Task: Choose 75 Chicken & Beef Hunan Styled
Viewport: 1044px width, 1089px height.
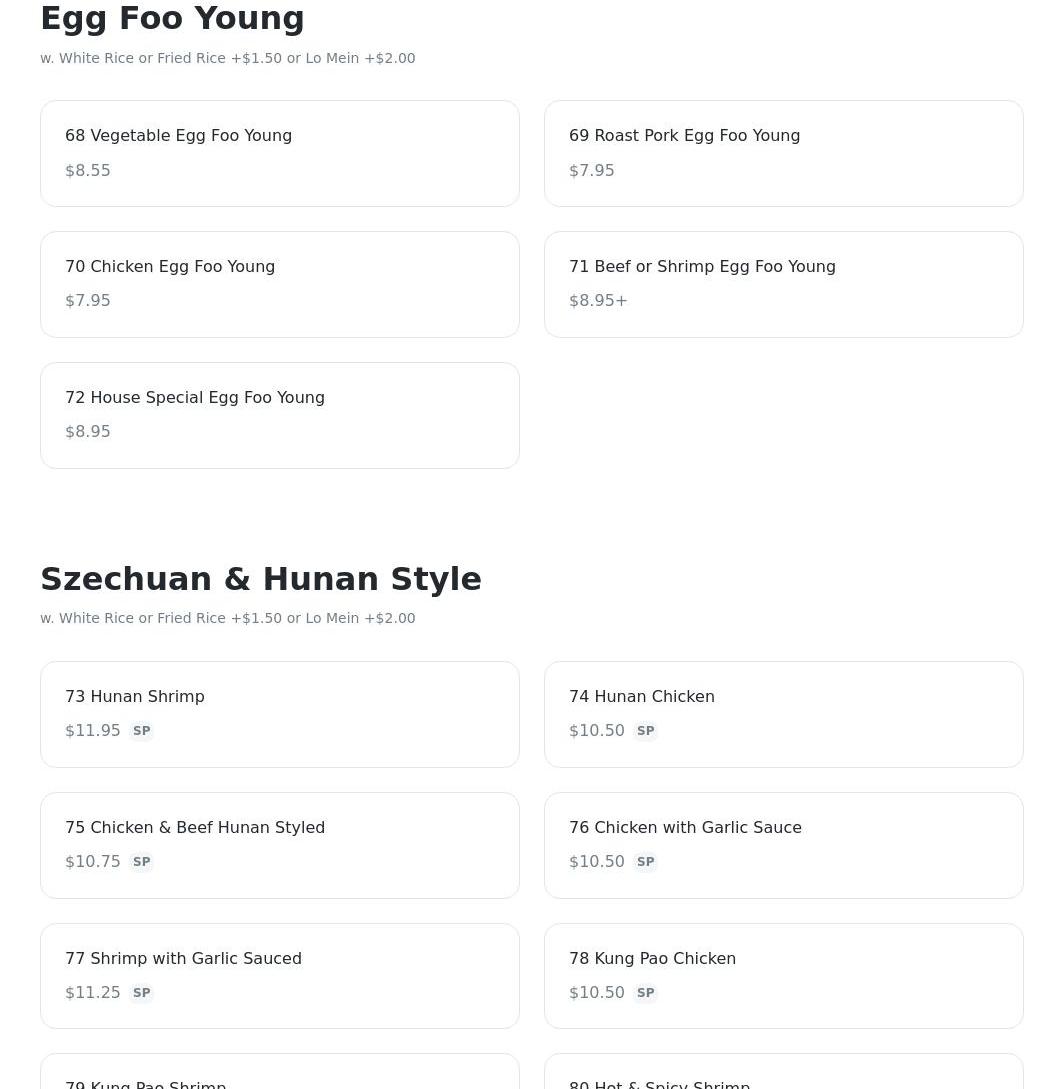Action: pyautogui.click(x=279, y=845)
